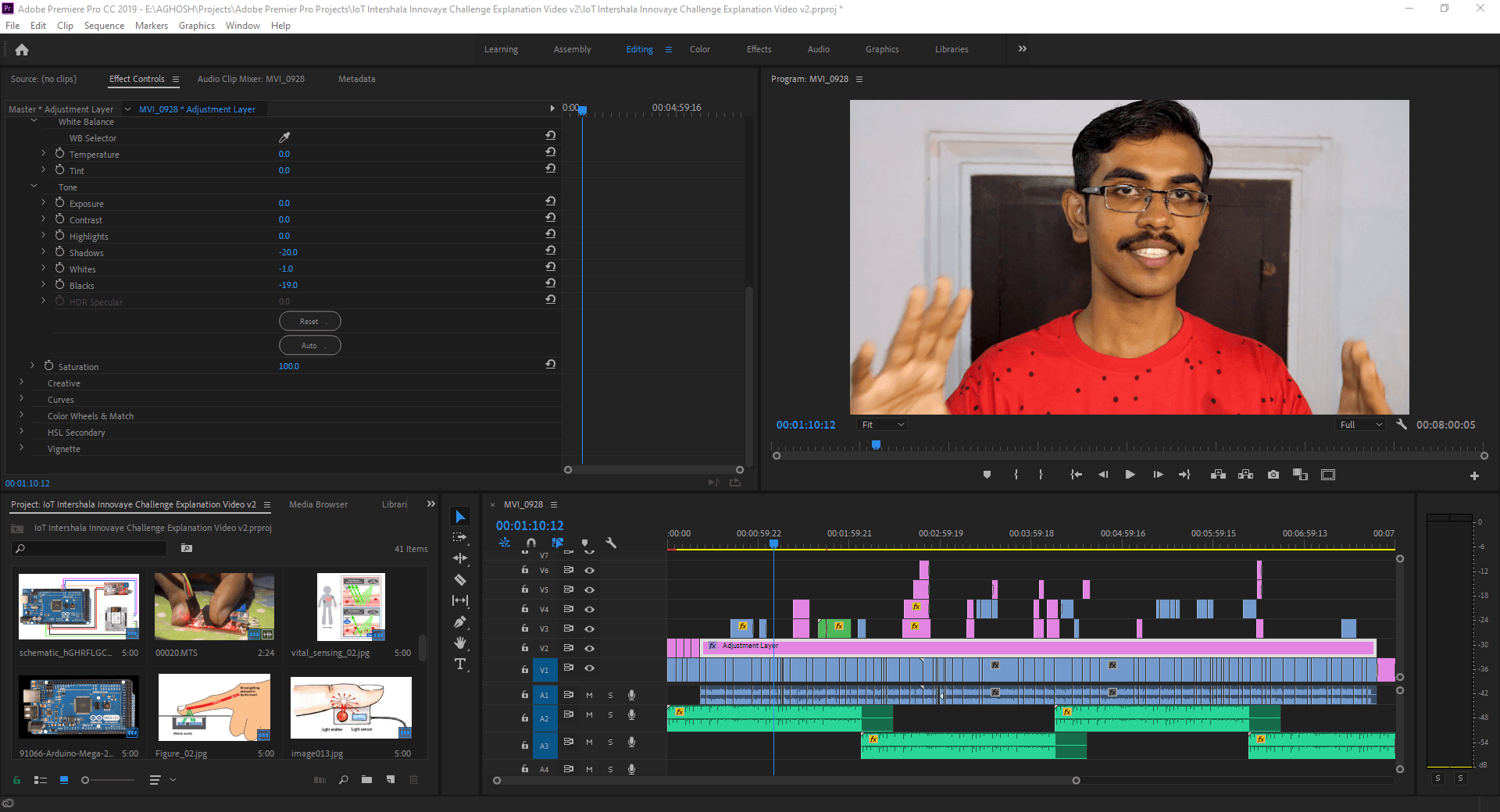This screenshot has height=812, width=1500.
Task: Expand the Curves section
Action: [21, 399]
